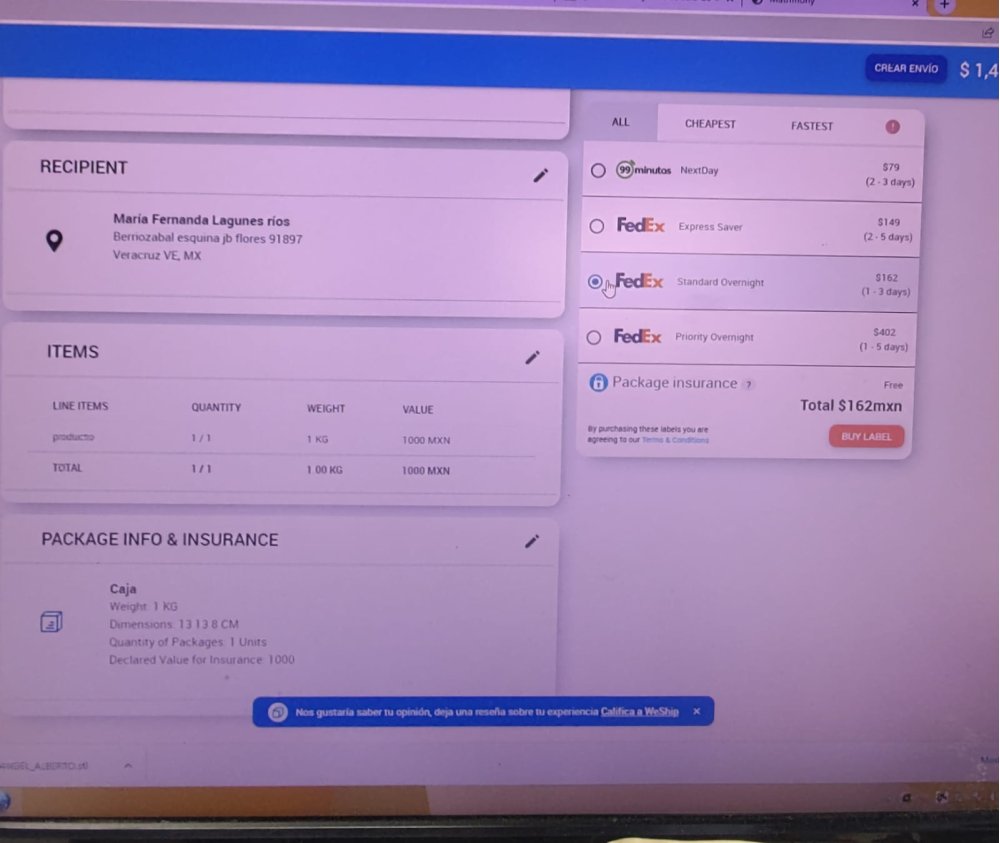Select the 99minutos NextDay shipping option
The width and height of the screenshot is (1000, 843).
[598, 170]
